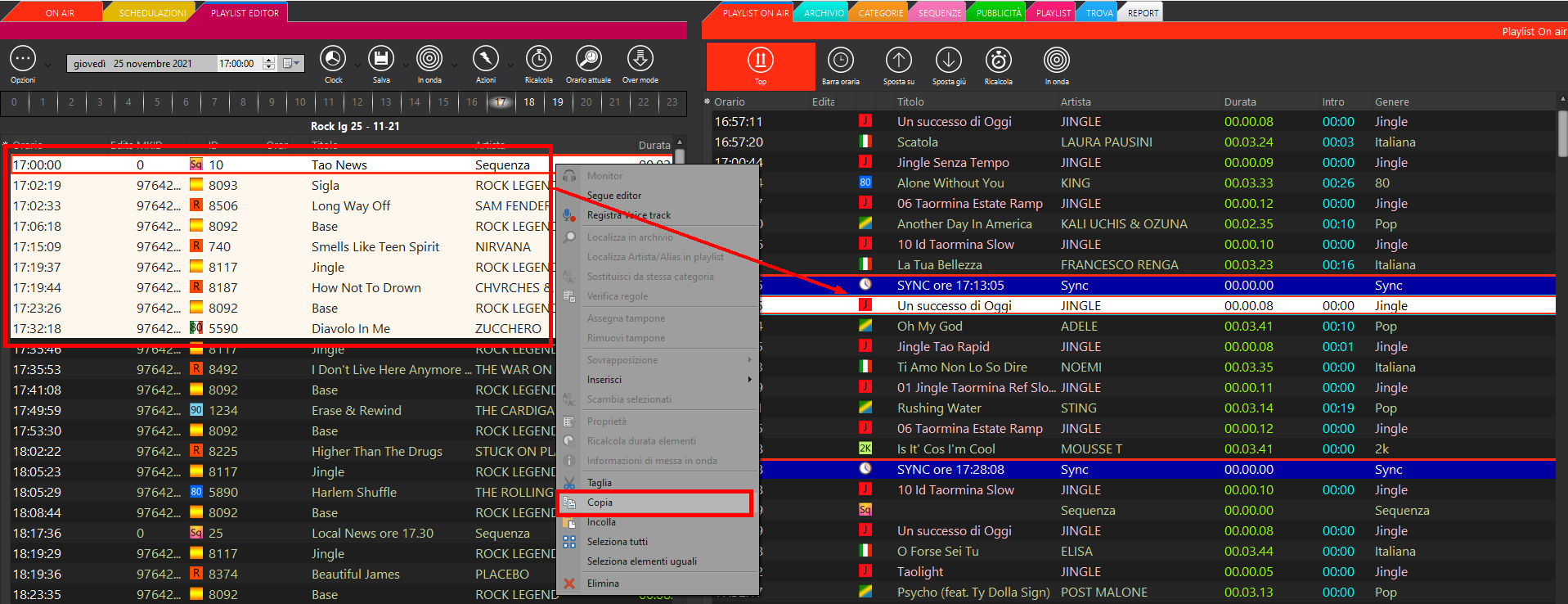Click Ricalcola in the on-air playlist toolbar

click(998, 60)
